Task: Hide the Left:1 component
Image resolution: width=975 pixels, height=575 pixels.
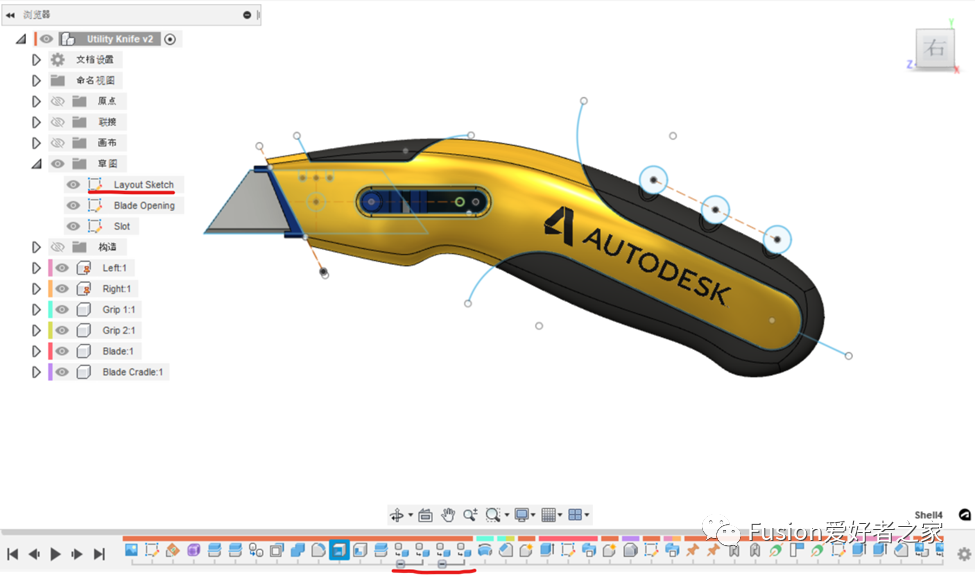Action: pyautogui.click(x=62, y=268)
